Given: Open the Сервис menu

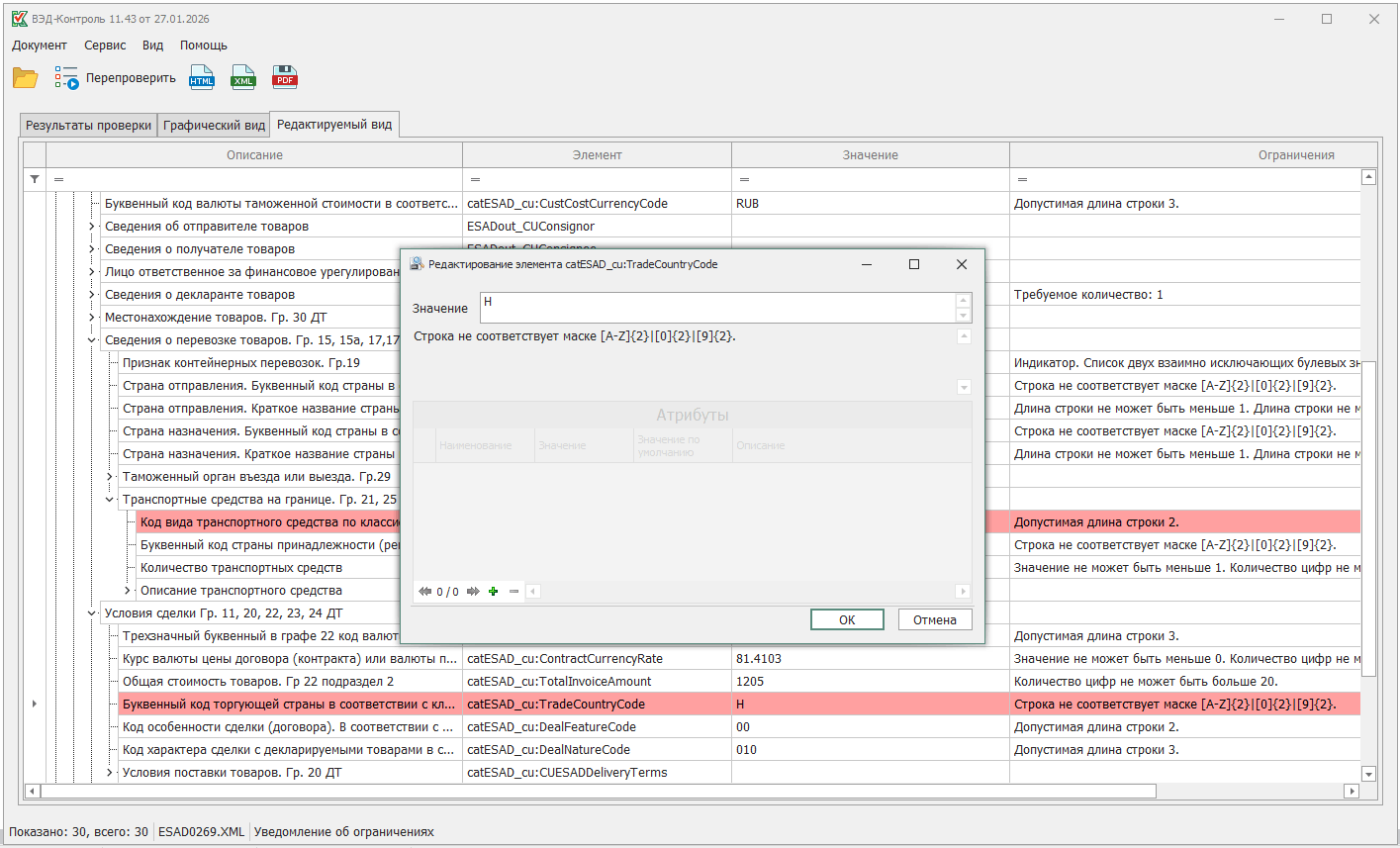Looking at the screenshot, I should (x=105, y=46).
